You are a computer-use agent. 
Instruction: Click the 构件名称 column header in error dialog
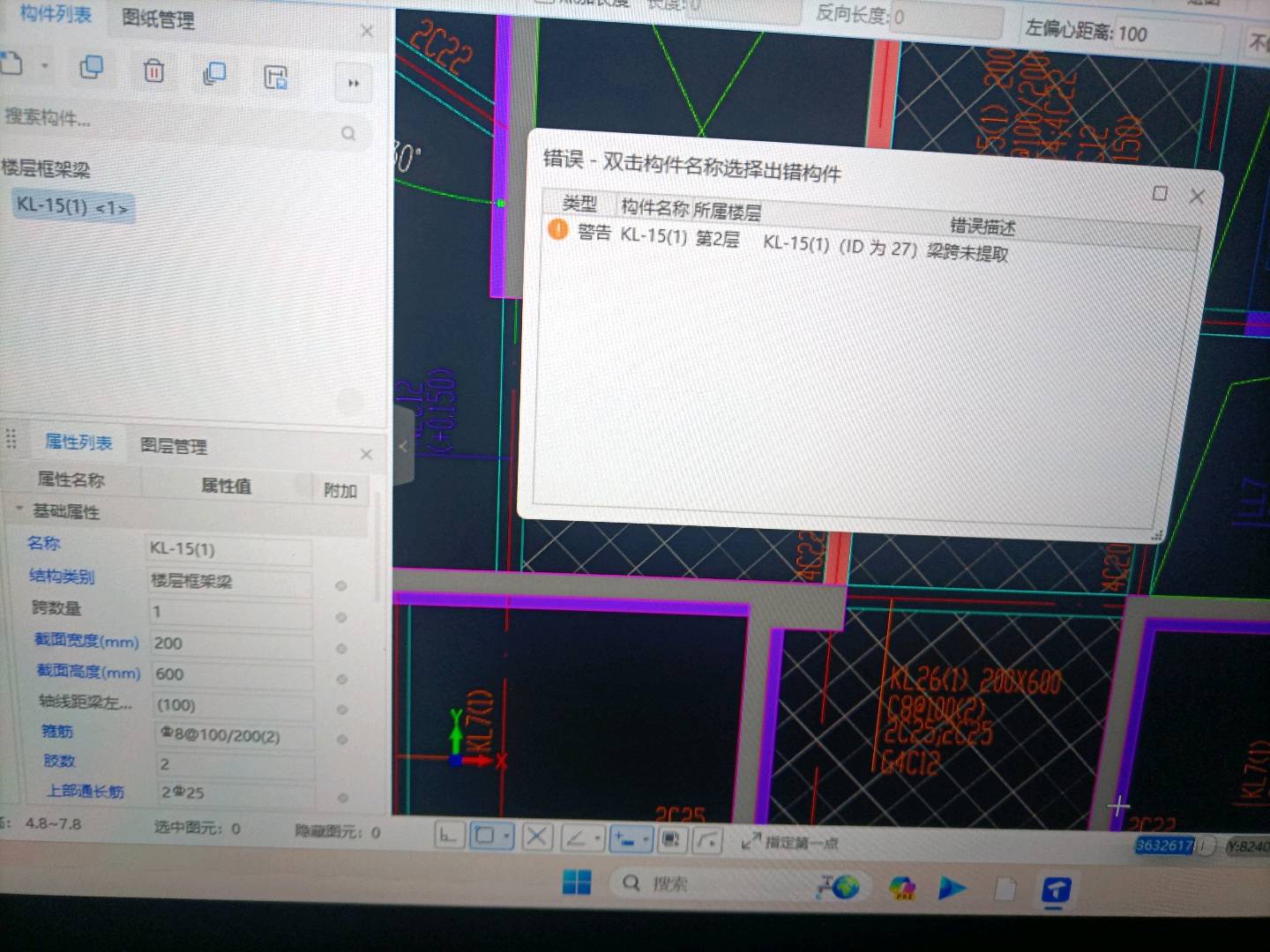click(654, 207)
